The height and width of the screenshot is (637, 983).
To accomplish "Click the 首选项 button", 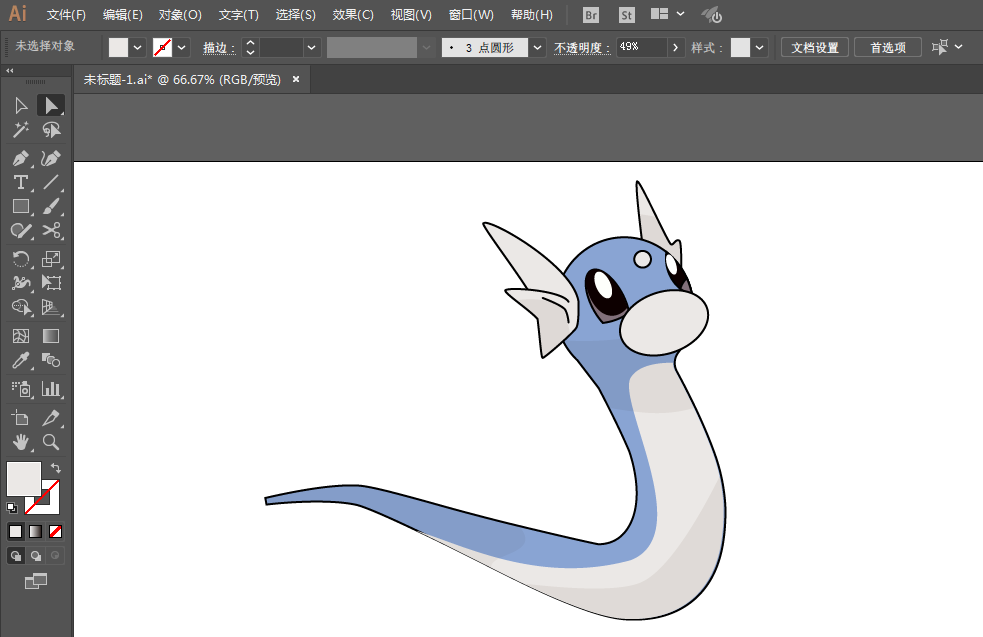I will coord(888,48).
